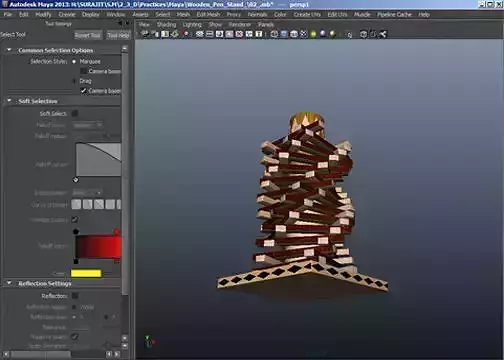Choose the first curve preset button
Screen dimensions: 504x360
(x=76, y=204)
